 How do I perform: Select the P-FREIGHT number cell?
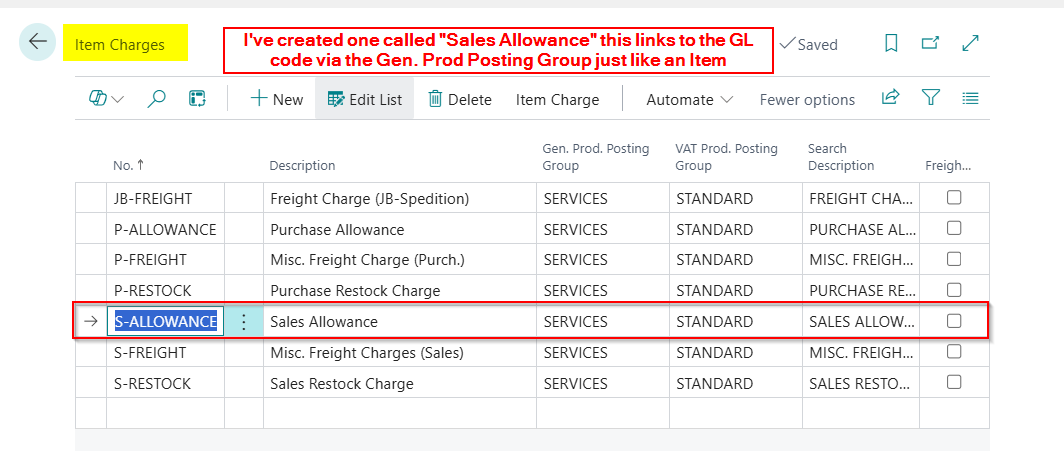coord(151,260)
